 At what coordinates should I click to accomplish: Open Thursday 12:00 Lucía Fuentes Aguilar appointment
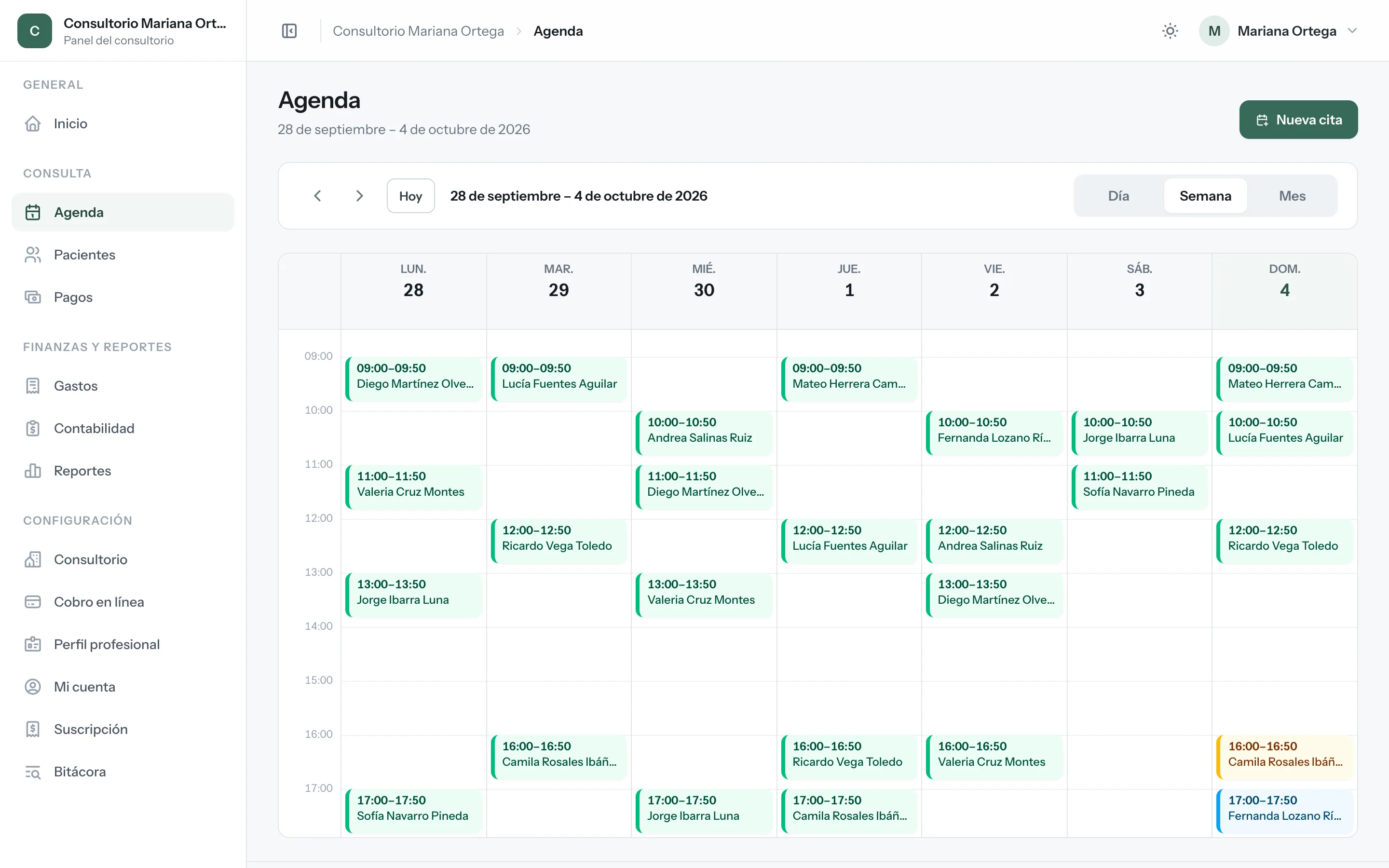[849, 542]
